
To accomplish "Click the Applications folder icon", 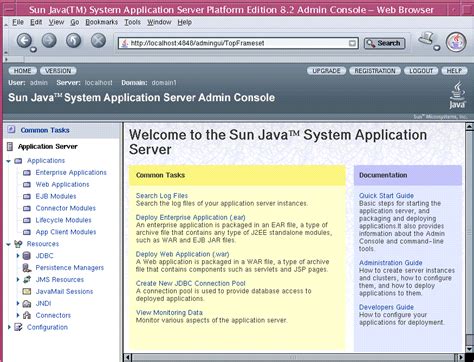I will 18,161.
